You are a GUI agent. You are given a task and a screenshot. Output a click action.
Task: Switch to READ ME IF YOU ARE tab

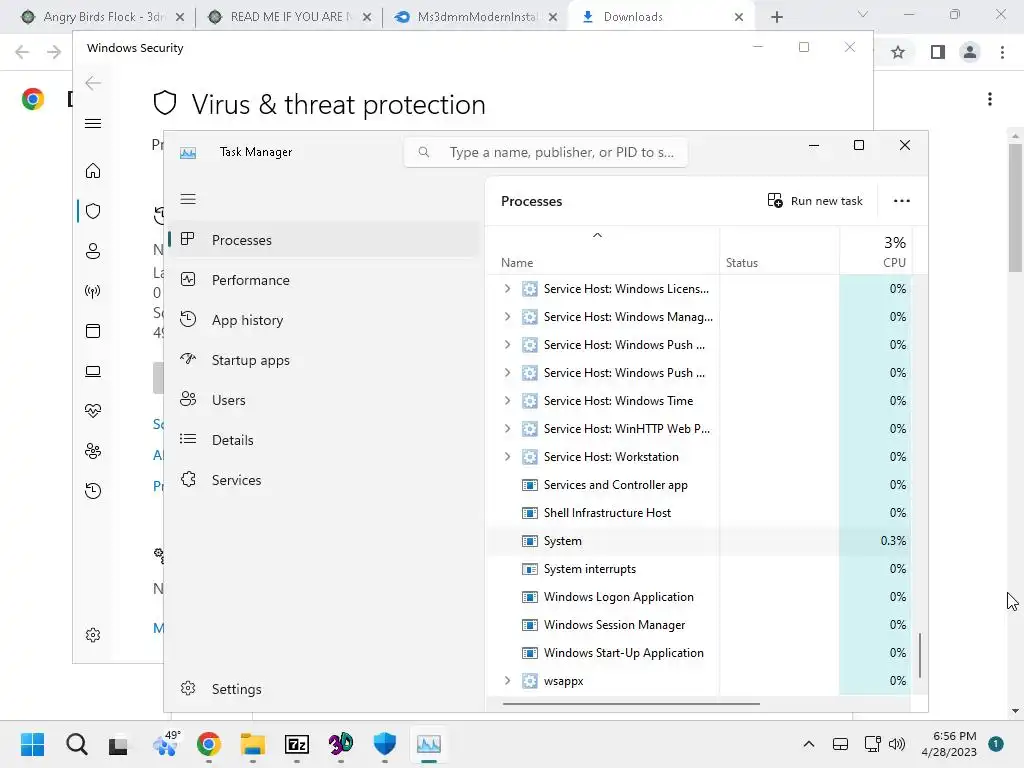pos(291,17)
